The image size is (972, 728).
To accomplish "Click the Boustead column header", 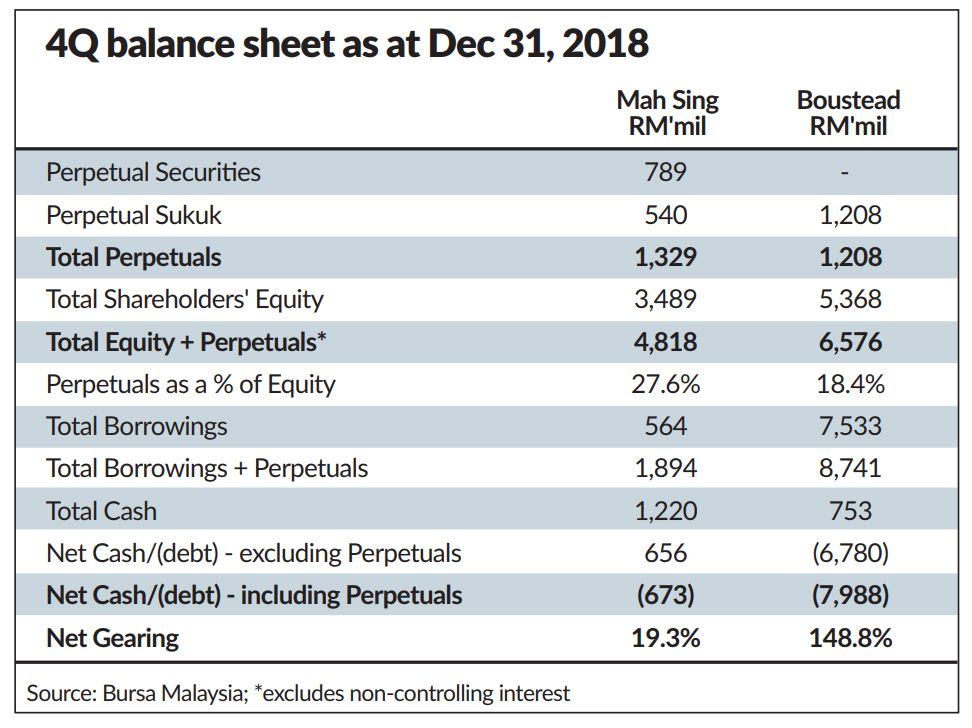I will [848, 113].
